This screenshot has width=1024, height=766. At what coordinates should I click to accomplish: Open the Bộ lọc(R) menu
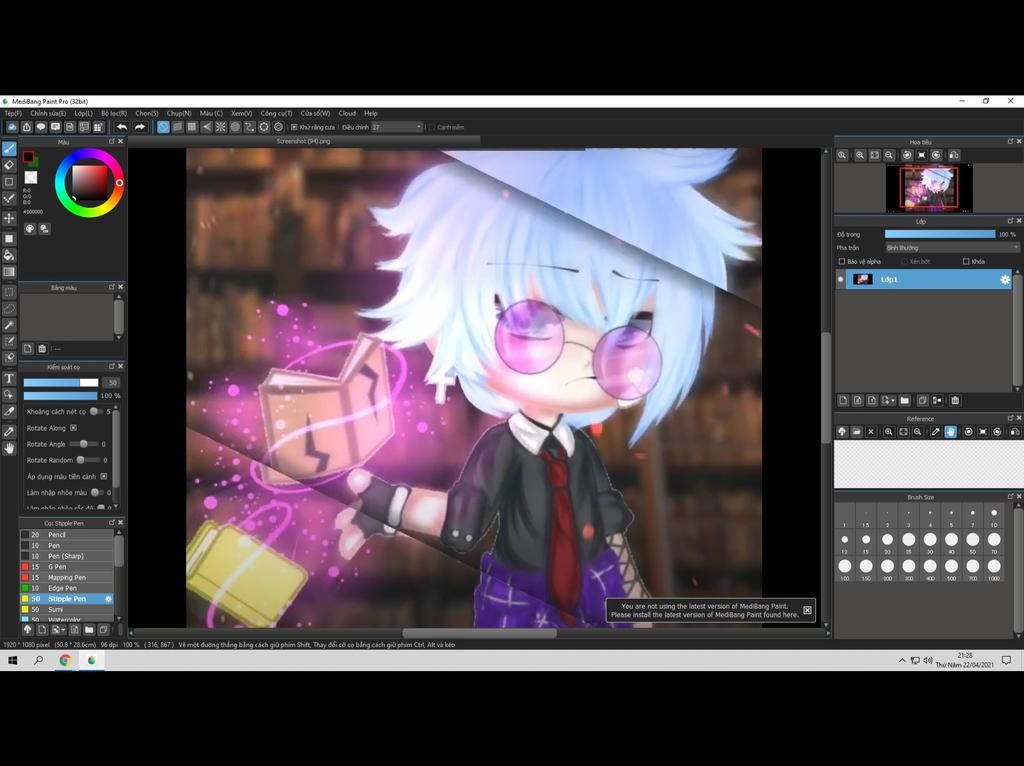point(114,114)
